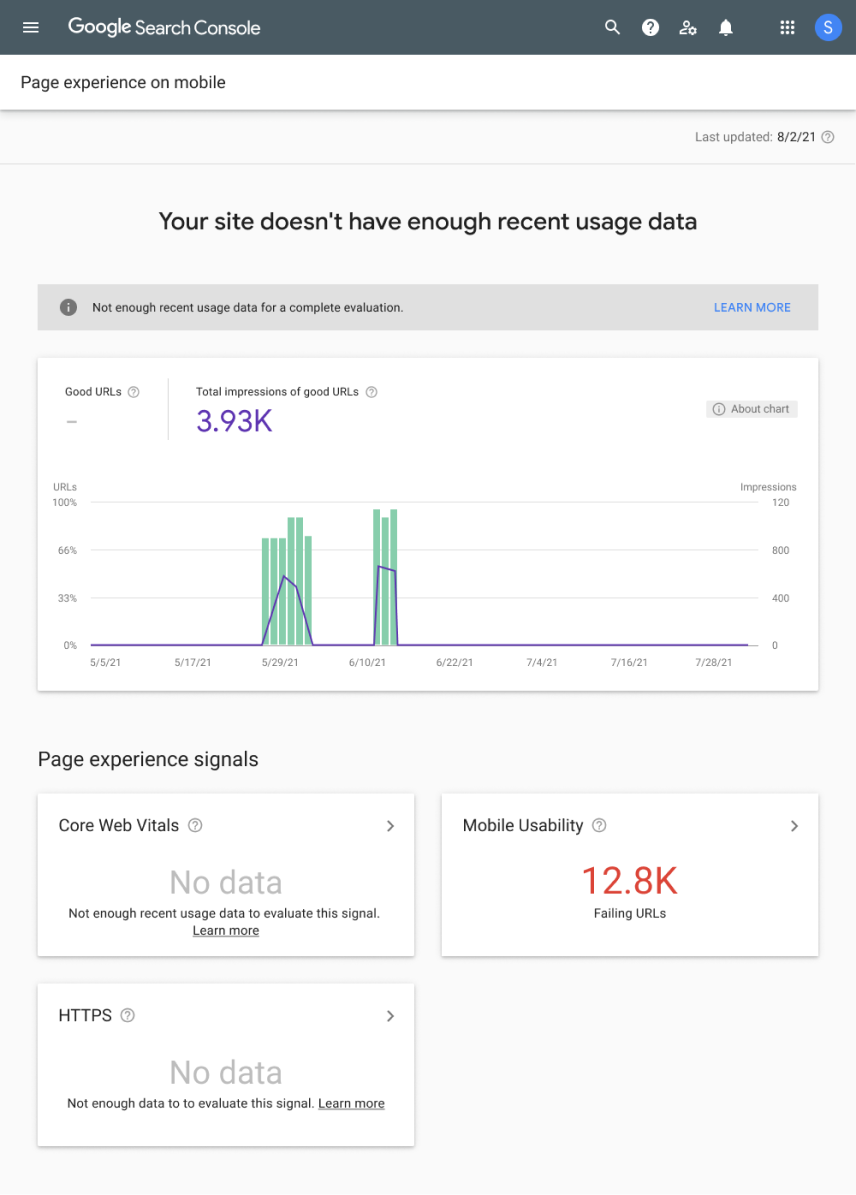Open the notifications bell
Screen dimensions: 856x1195
[x=726, y=27]
